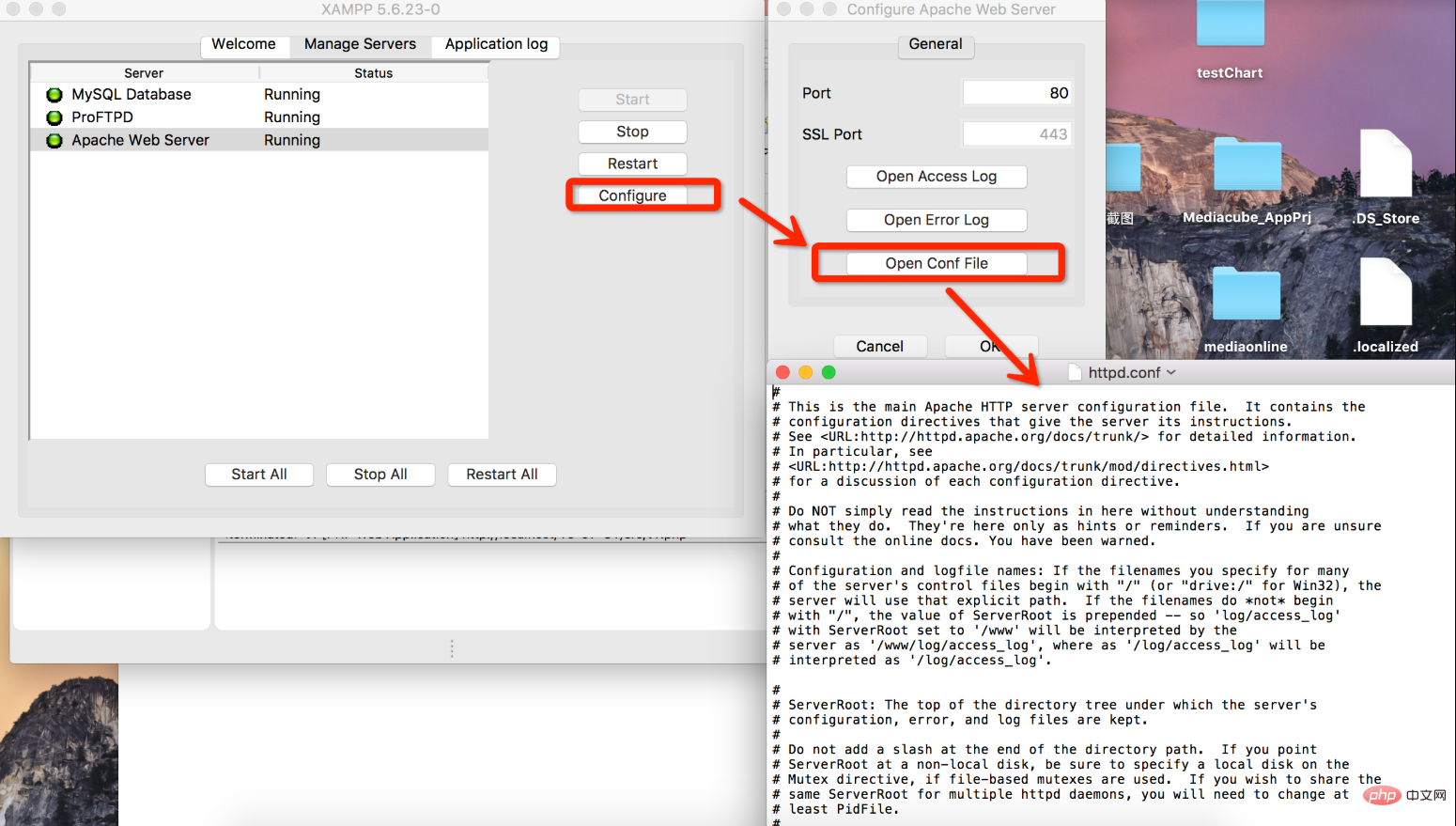Open the 截图 folder on desktop
The height and width of the screenshot is (826, 1456).
pyautogui.click(x=1123, y=169)
